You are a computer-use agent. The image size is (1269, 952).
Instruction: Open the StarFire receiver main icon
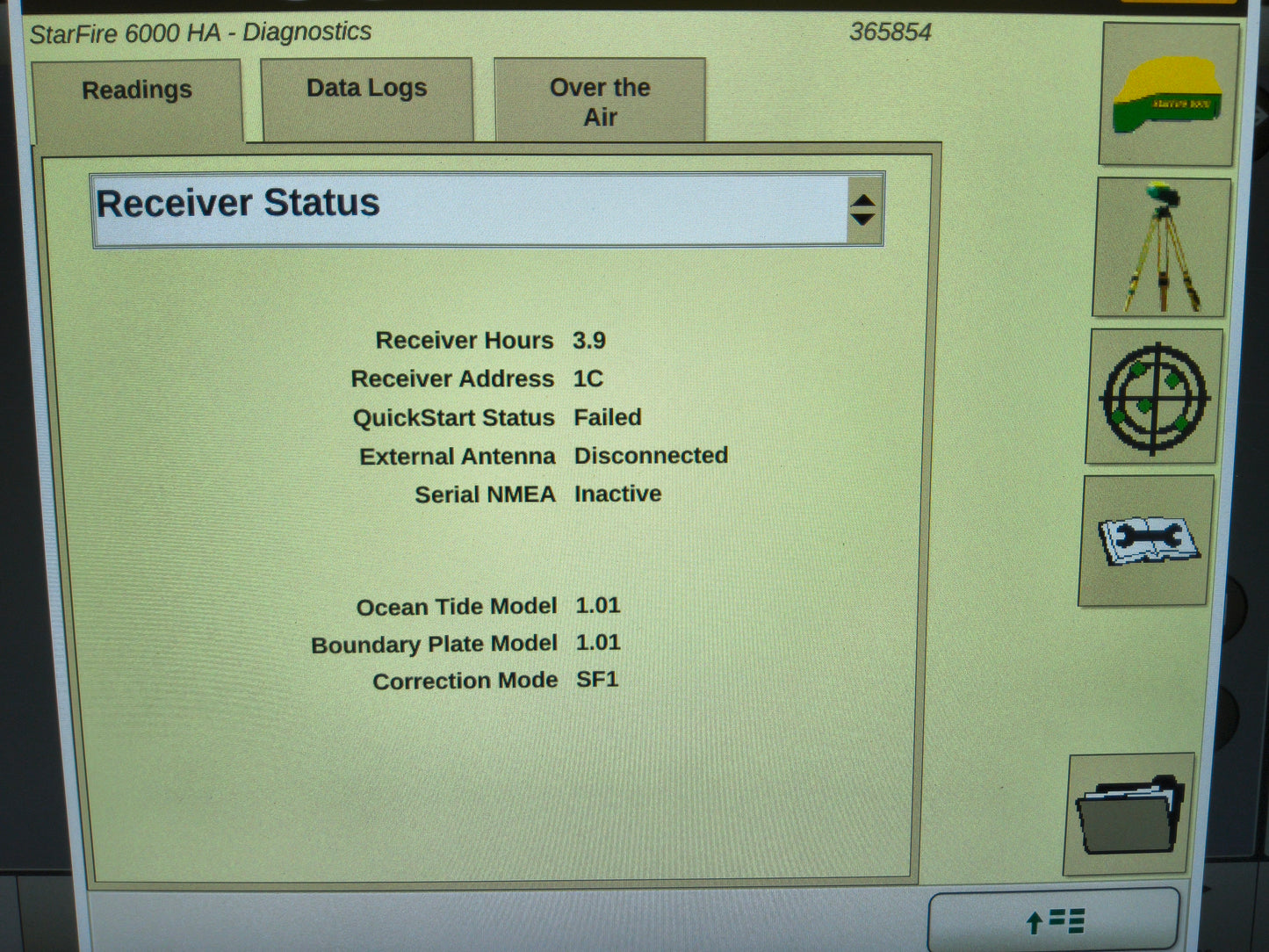click(x=1168, y=95)
